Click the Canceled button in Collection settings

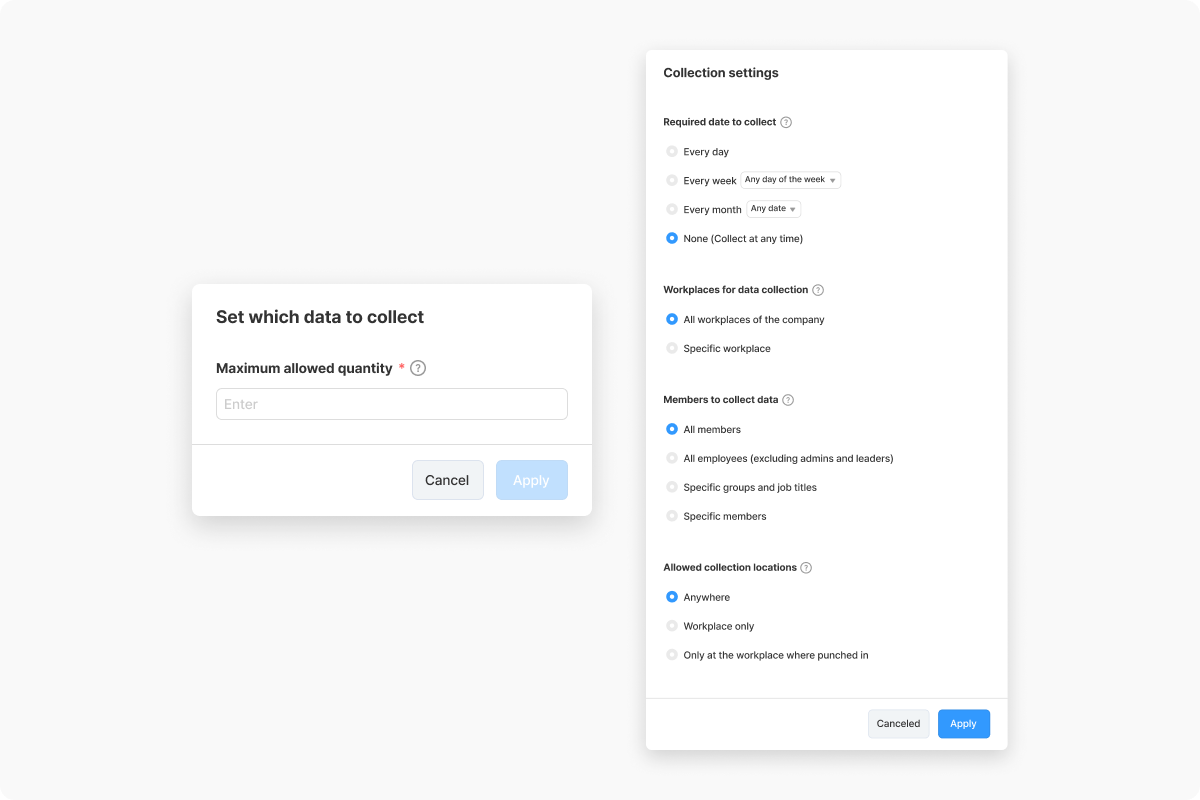click(898, 724)
